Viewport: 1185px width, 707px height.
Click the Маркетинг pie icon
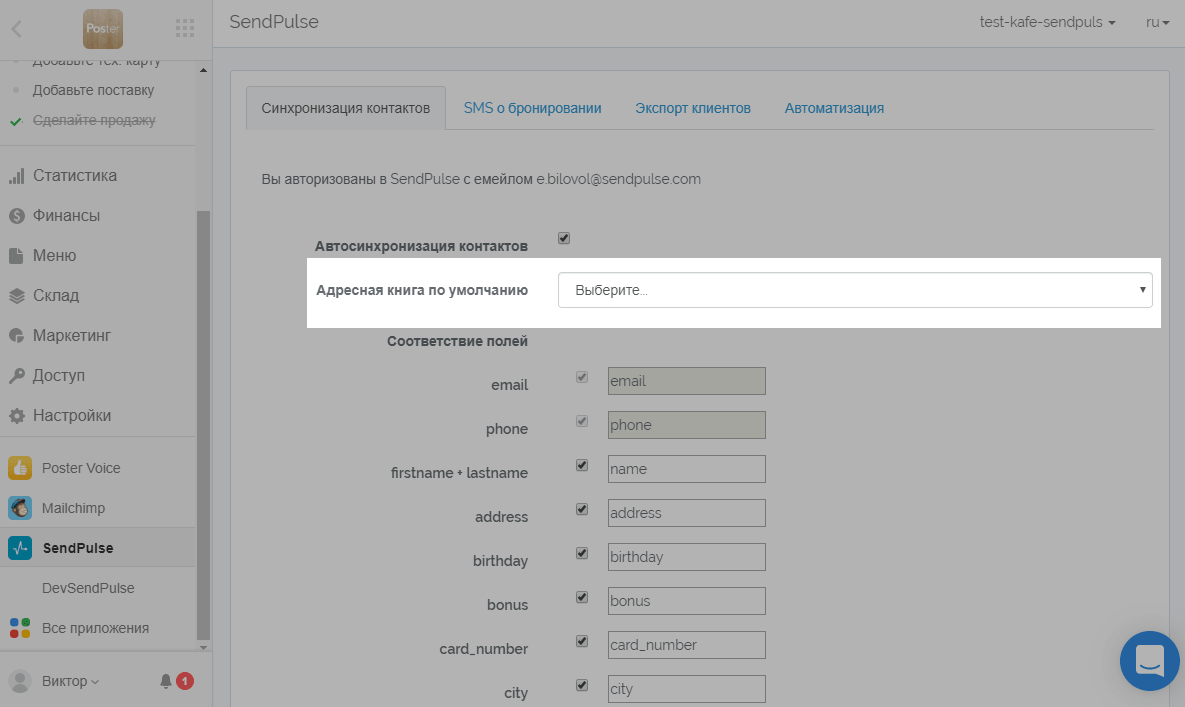[17, 336]
